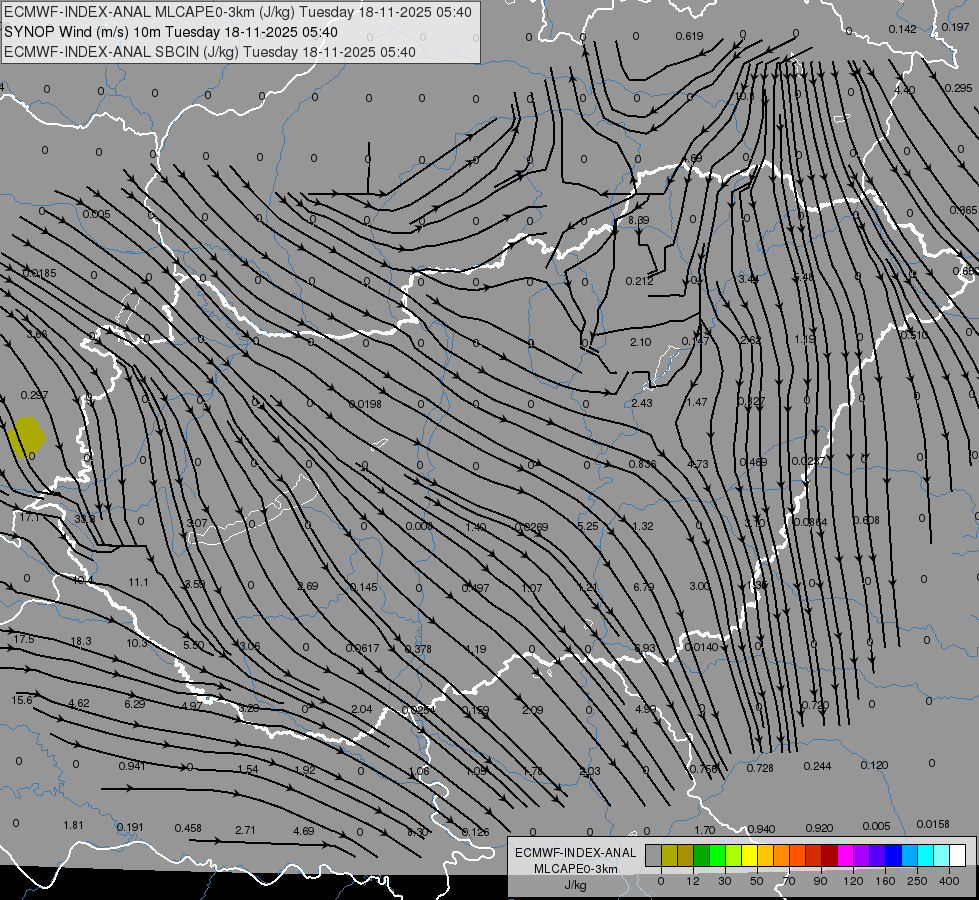Click the grid value 0.836
The height and width of the screenshot is (900, 979).
pyautogui.click(x=642, y=464)
